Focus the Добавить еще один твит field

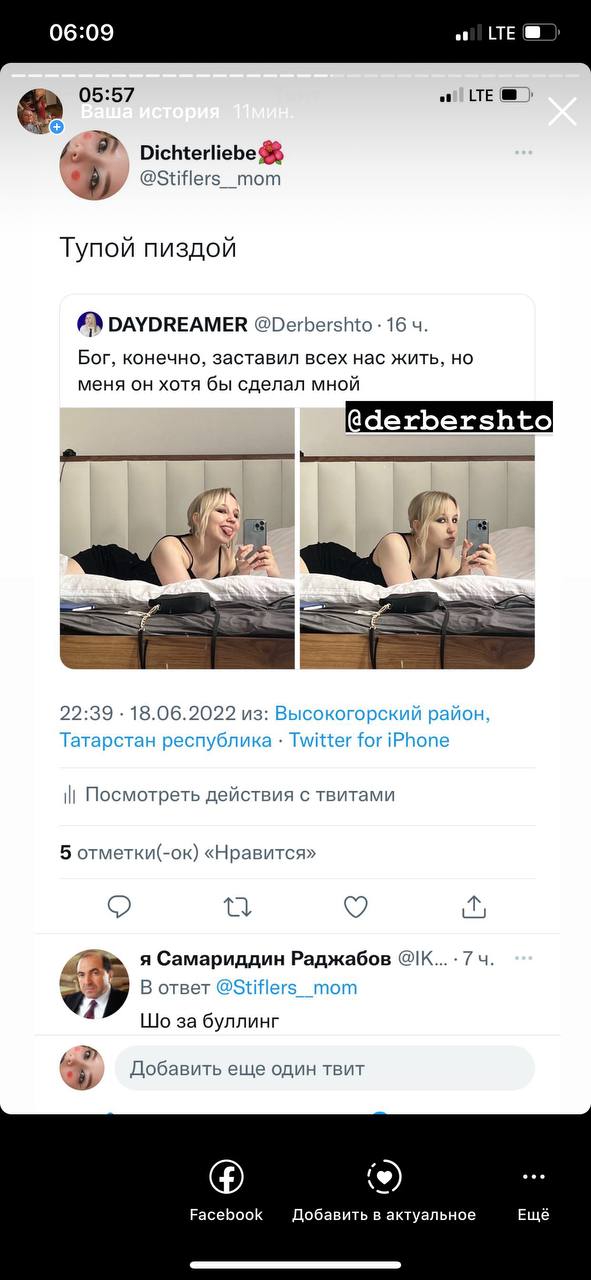click(x=324, y=1068)
